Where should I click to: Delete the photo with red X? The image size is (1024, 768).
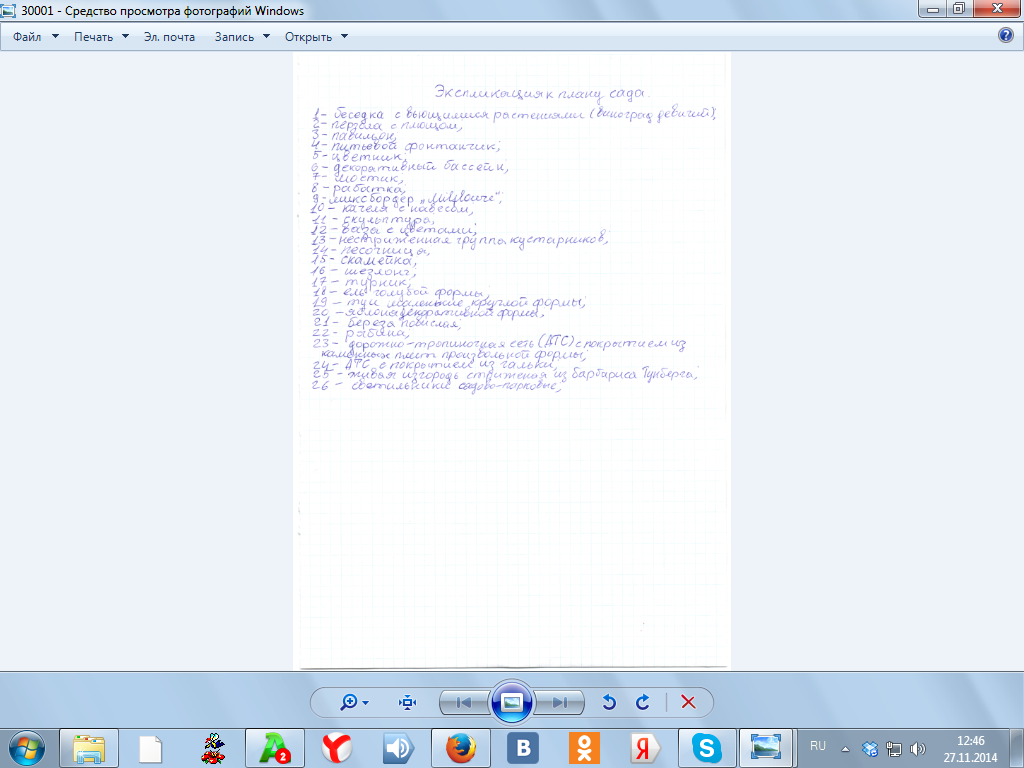click(x=688, y=702)
